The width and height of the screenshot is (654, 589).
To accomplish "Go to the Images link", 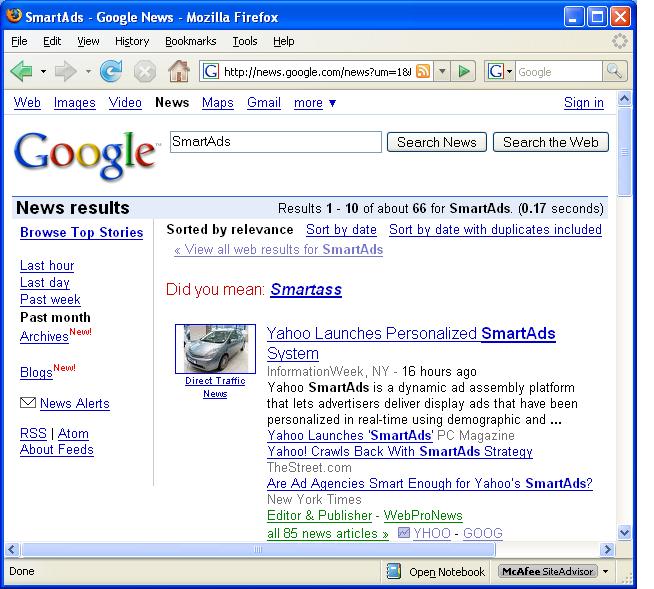I will 75,103.
